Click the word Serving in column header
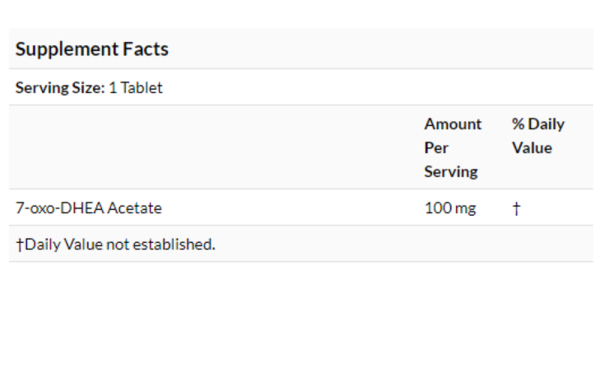The image size is (600, 387). 451,171
